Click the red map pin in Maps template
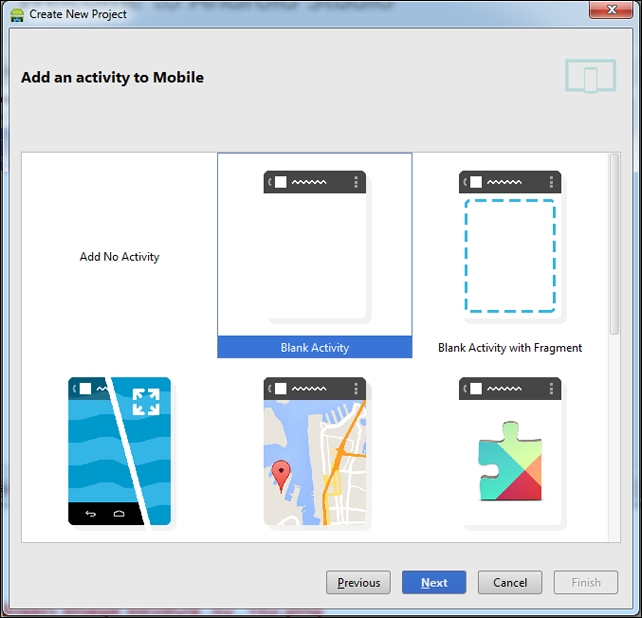 (x=281, y=476)
